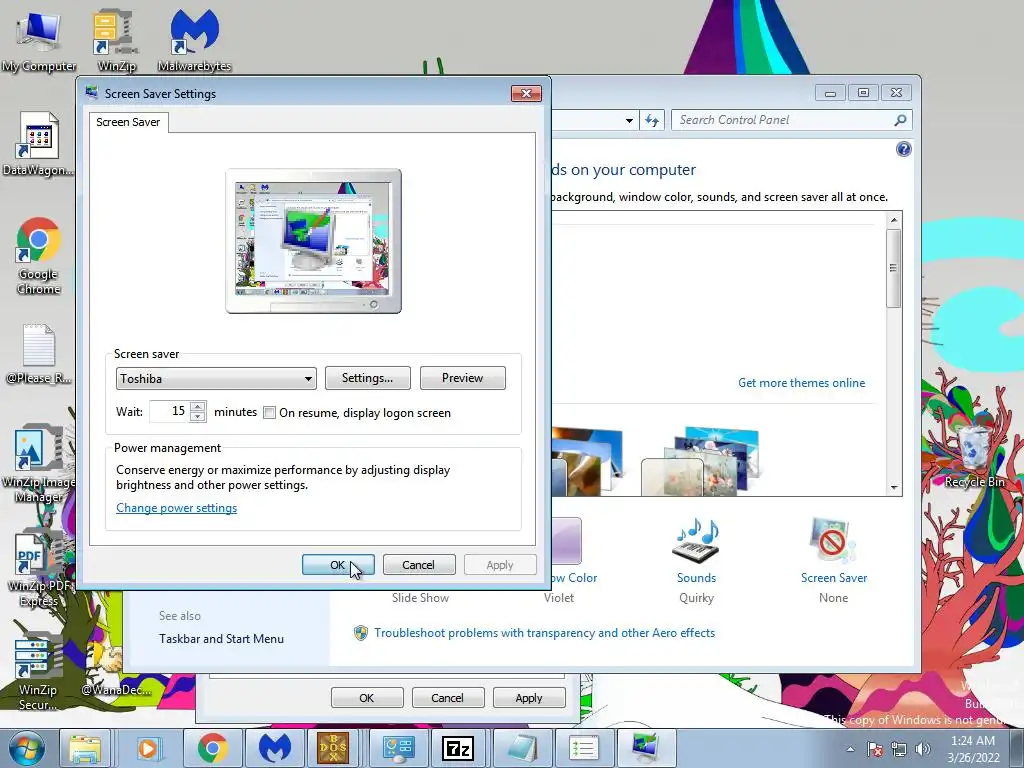Open Windows Explorer from the taskbar
Screen dimensions: 1024x768
(85, 748)
